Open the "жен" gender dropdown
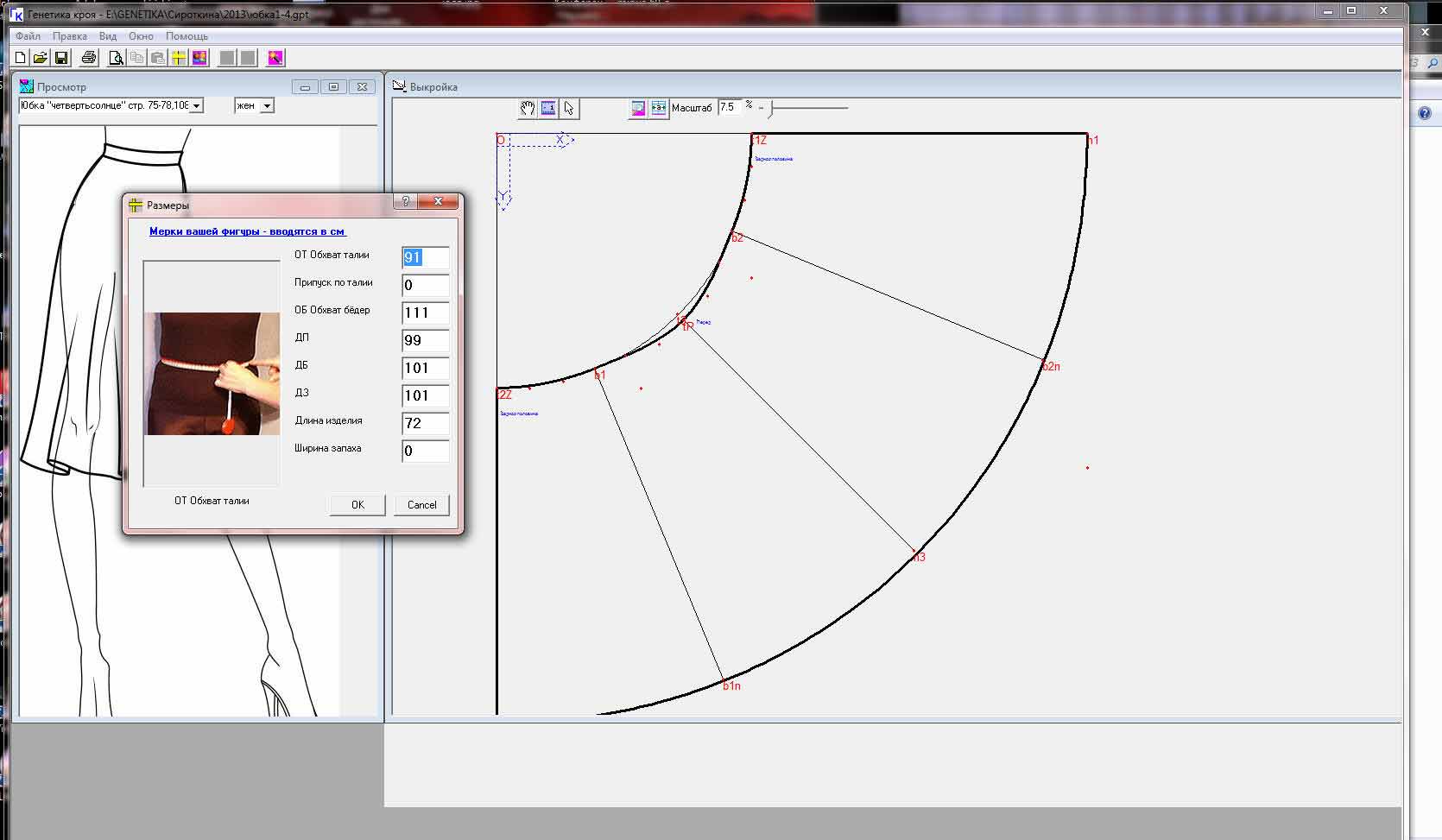The height and width of the screenshot is (840, 1442). coord(267,105)
